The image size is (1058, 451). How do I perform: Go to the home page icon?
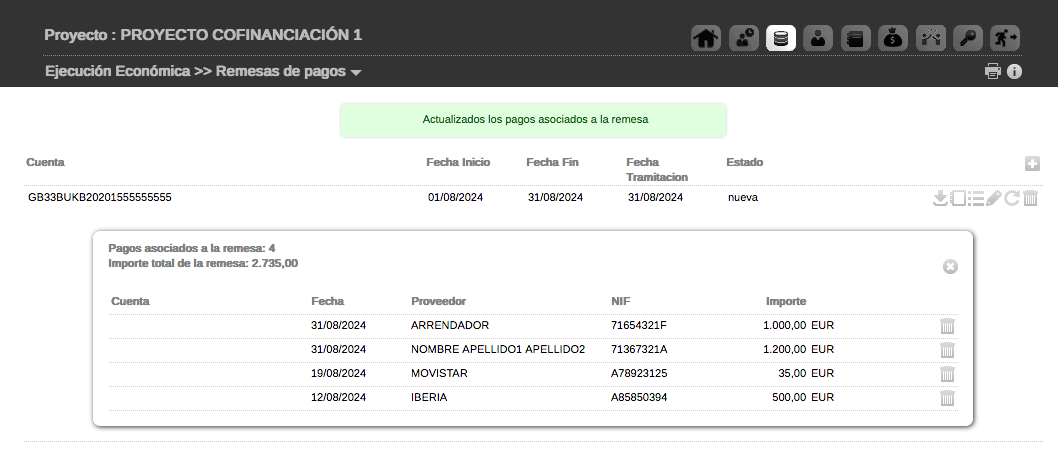[706, 38]
